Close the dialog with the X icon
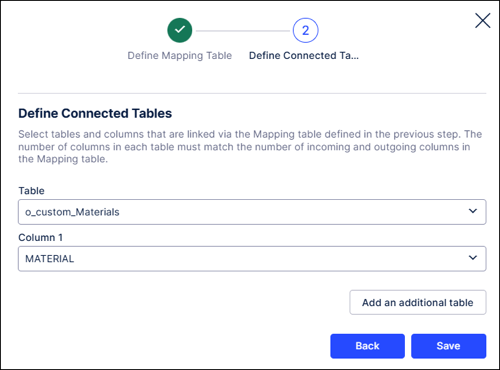 tap(482, 21)
